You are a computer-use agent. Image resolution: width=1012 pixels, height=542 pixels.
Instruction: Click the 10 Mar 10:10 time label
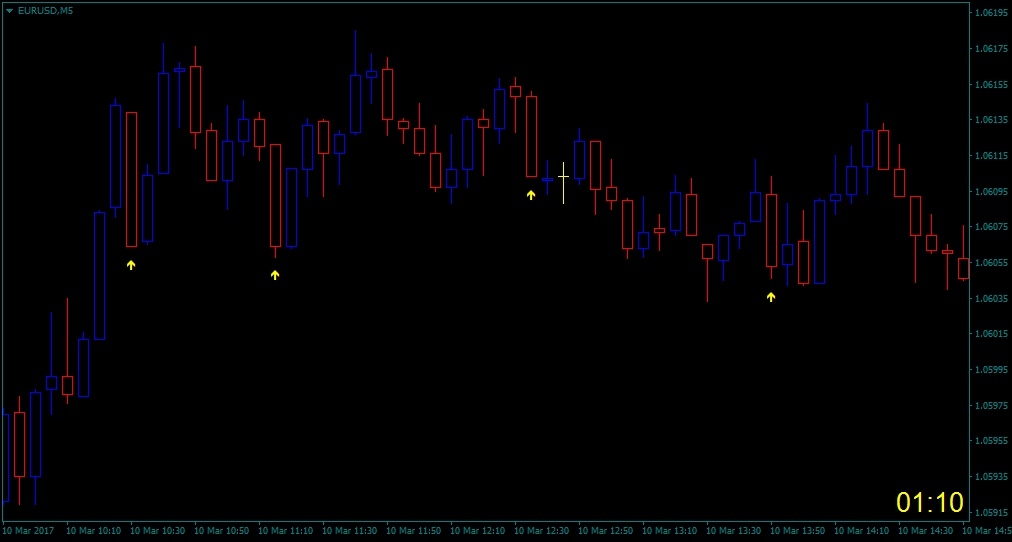tap(94, 531)
